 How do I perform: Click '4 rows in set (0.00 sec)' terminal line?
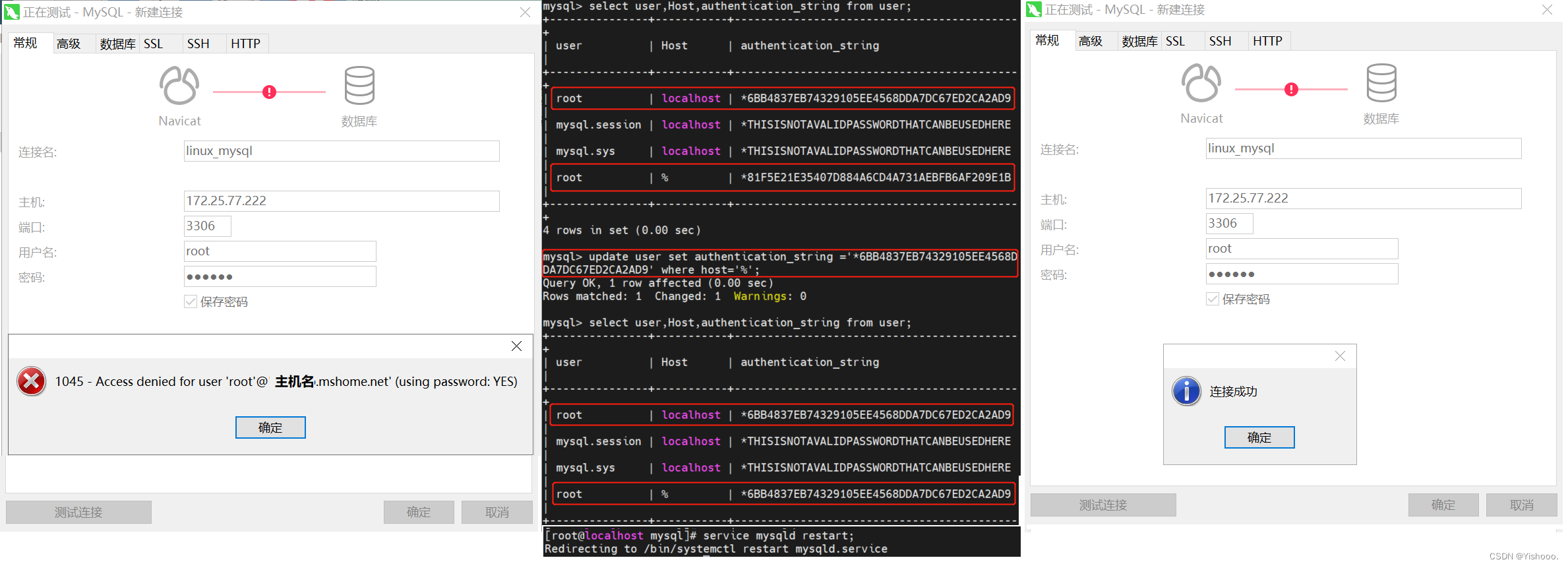622,230
